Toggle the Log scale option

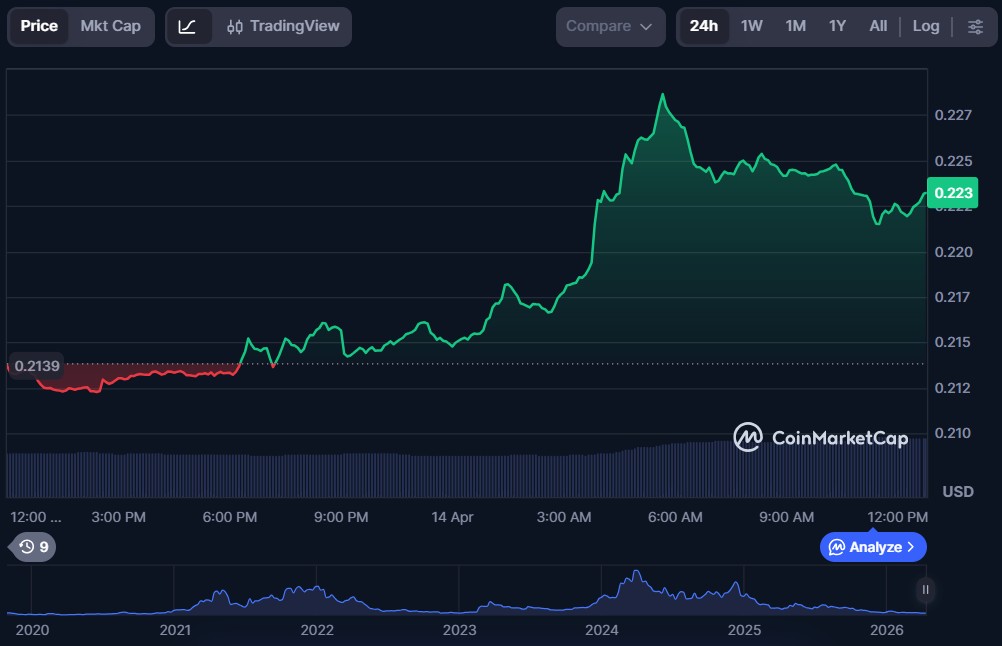[x=925, y=27]
